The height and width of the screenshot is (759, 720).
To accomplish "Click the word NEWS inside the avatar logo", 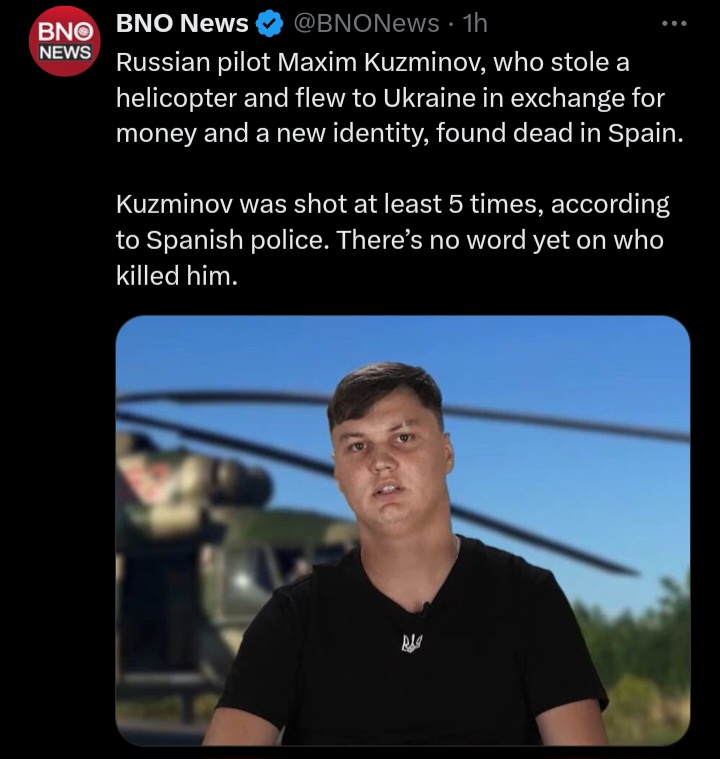I will [x=65, y=52].
